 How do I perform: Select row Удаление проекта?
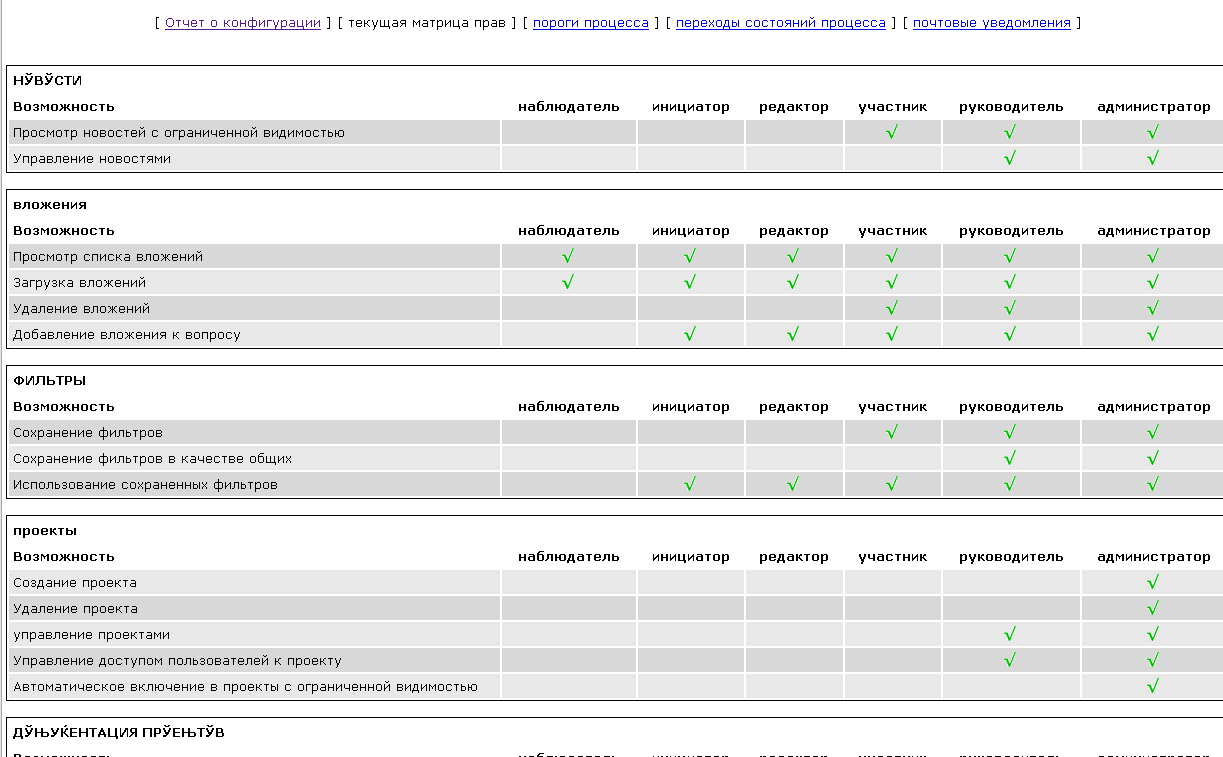[x=615, y=608]
